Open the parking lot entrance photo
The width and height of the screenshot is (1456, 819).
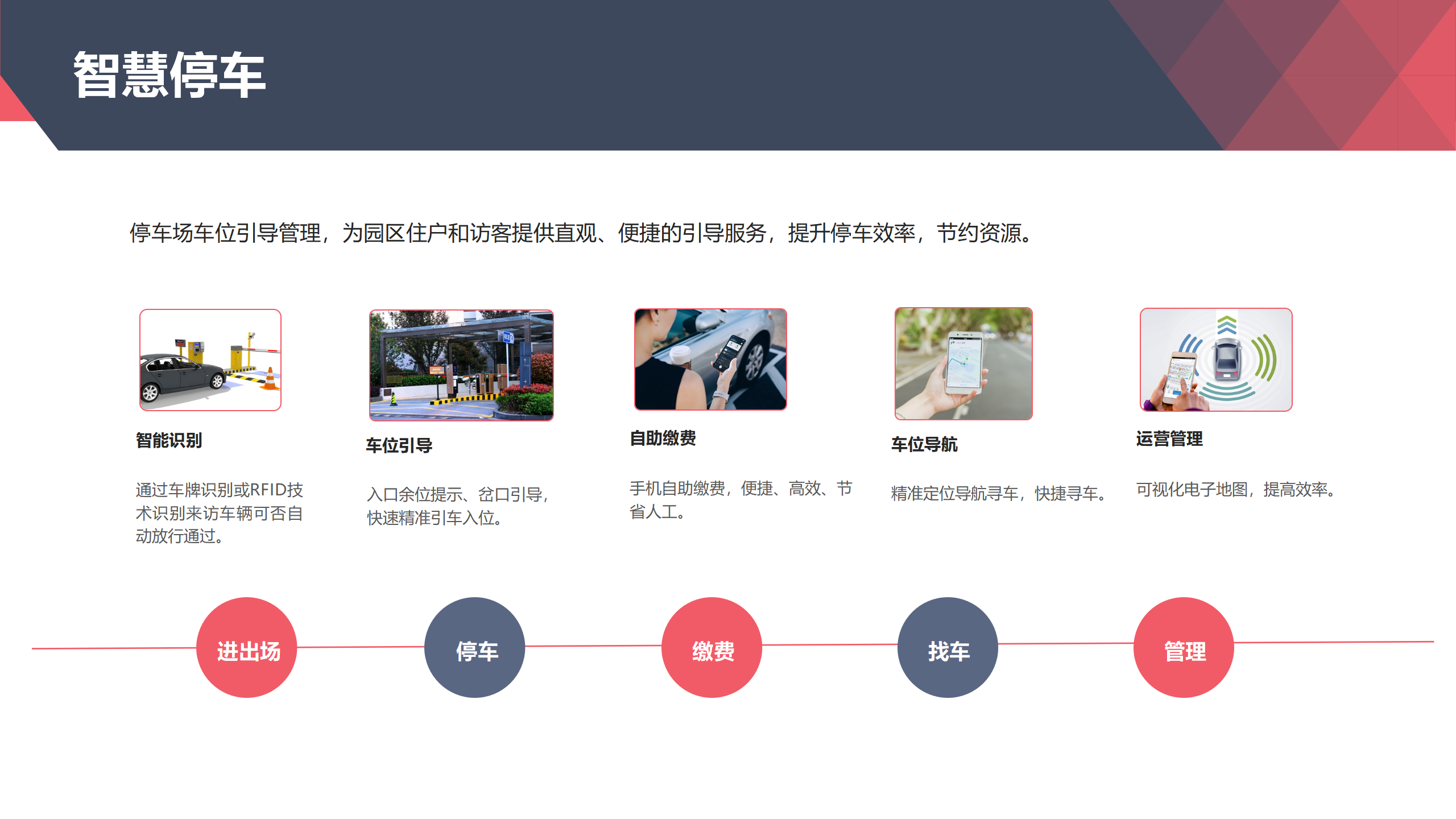pyautogui.click(x=461, y=365)
